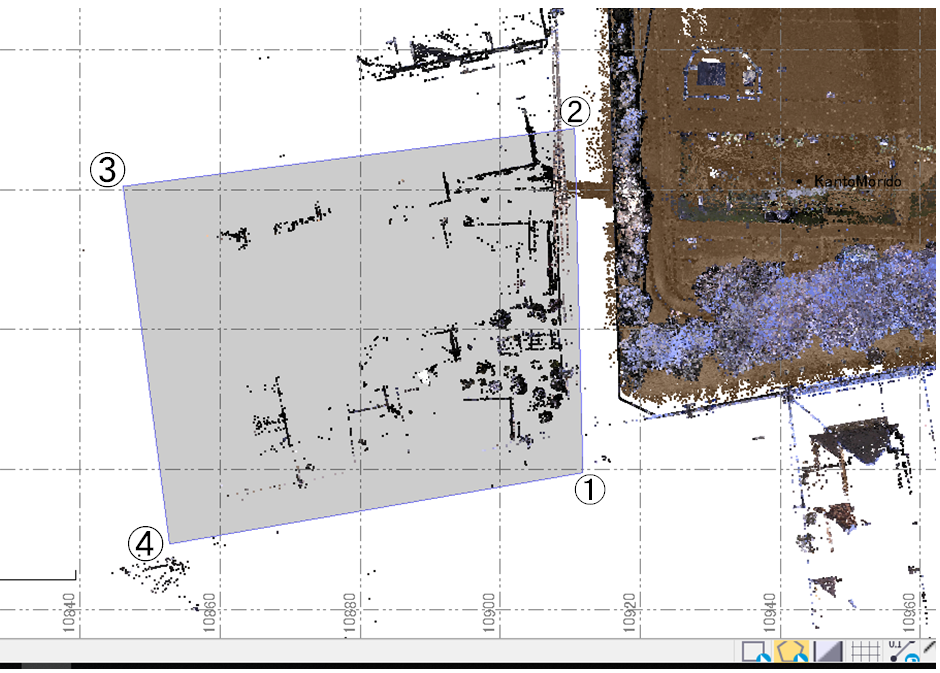Click polygon corner marker 3

click(106, 169)
